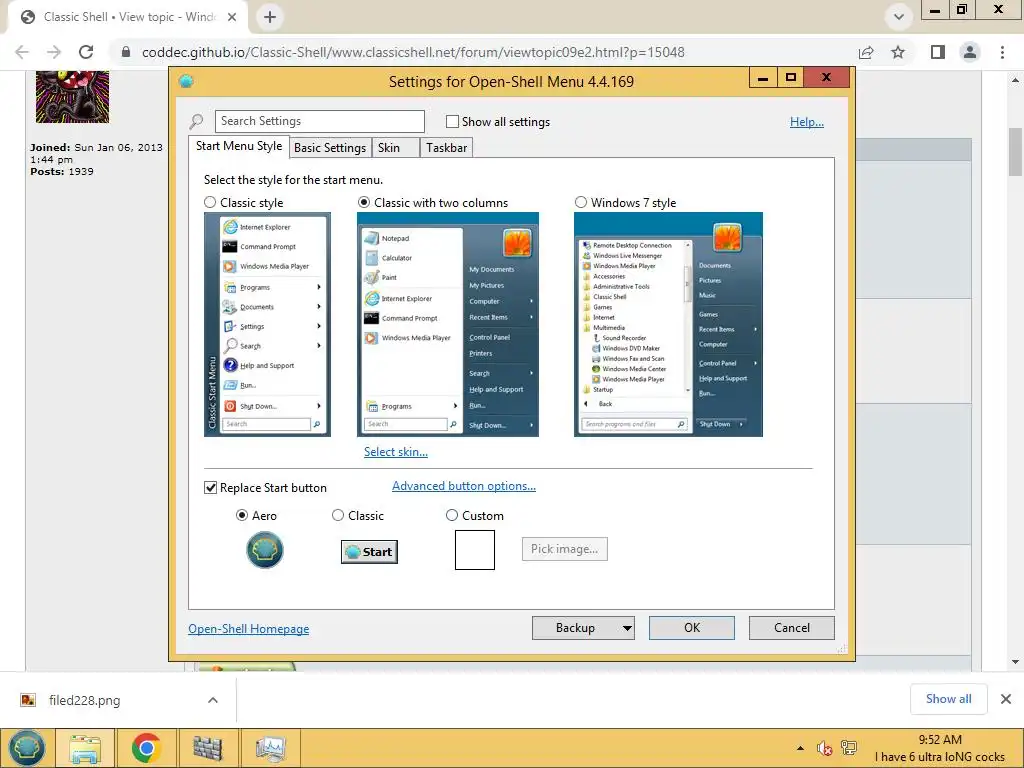Close the downloads bar
This screenshot has height=768, width=1024.
(x=1006, y=699)
